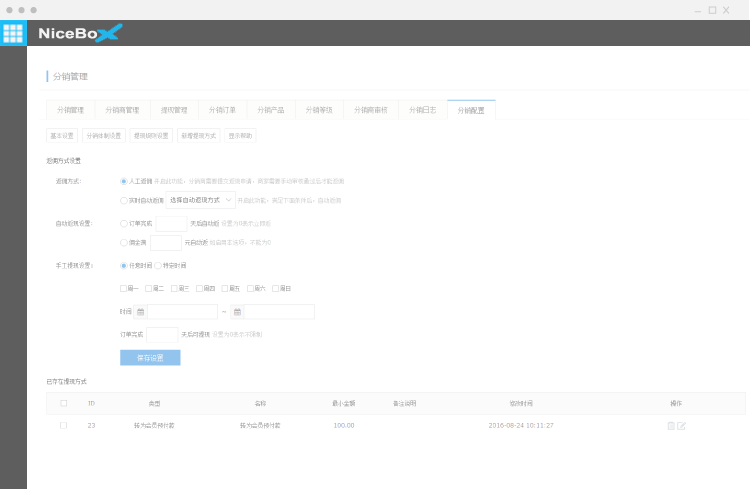Image resolution: width=750 pixels, height=489 pixels.
Task: Open the app grid menu icon
Action: tap(13, 33)
